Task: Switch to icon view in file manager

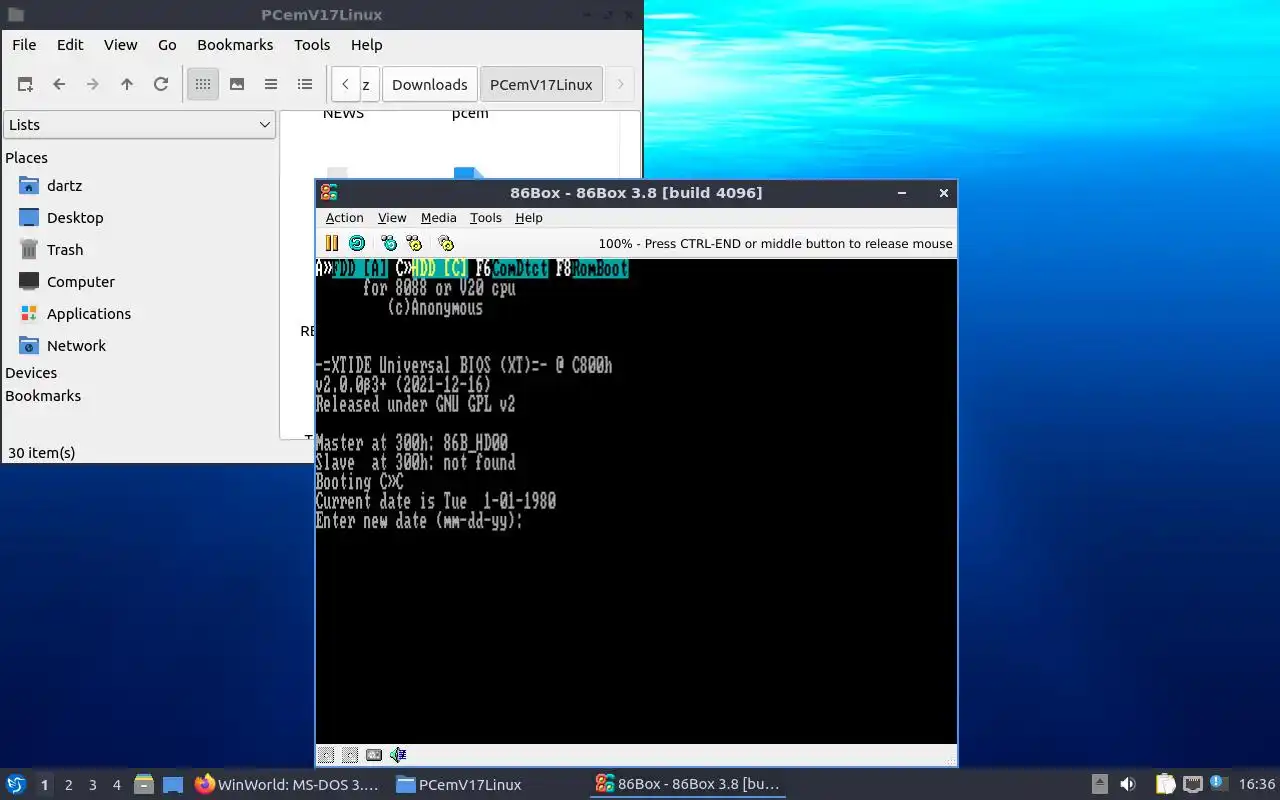Action: (x=203, y=84)
